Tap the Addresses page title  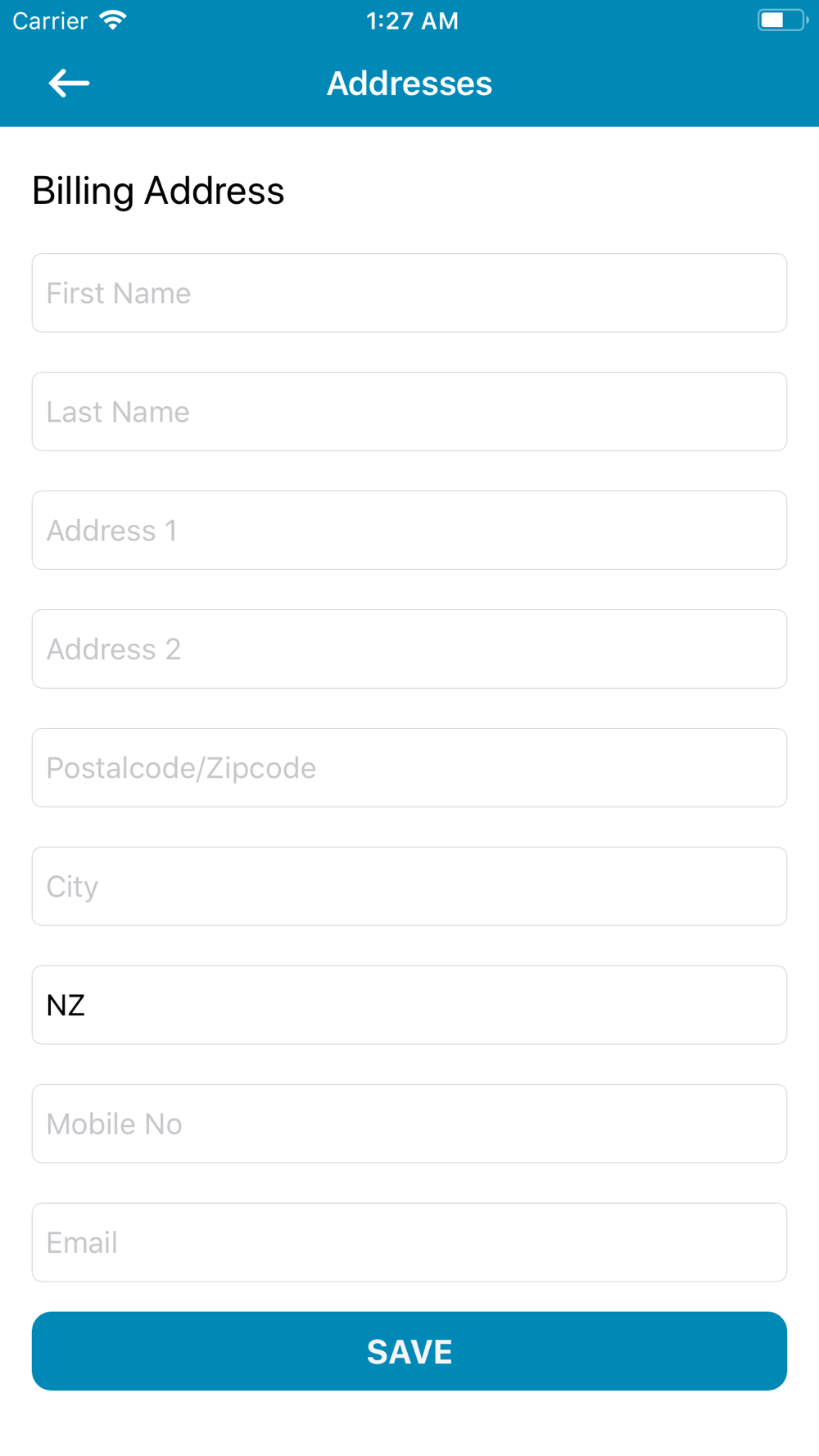pyautogui.click(x=409, y=84)
